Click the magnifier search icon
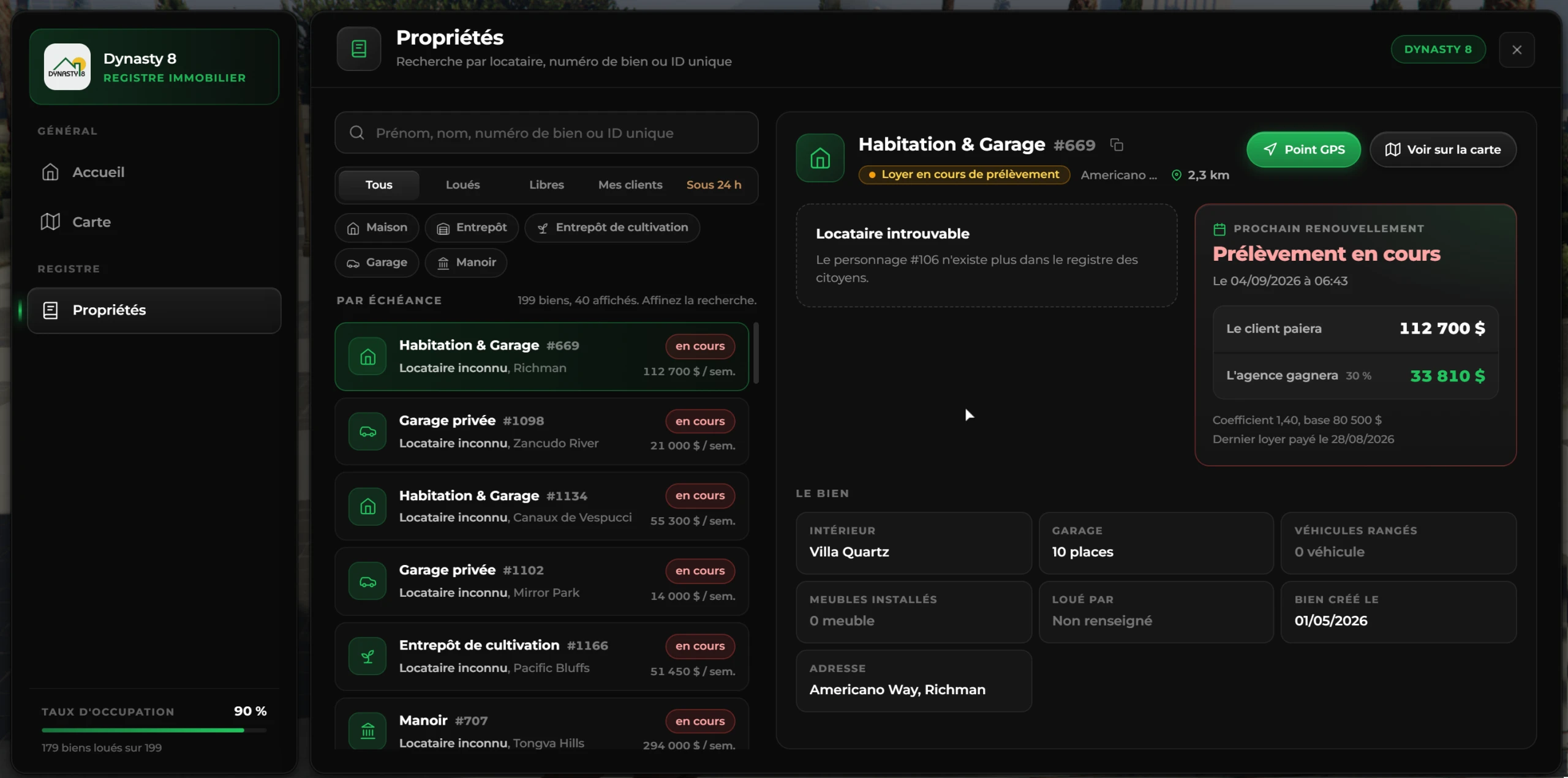This screenshot has width=1568, height=778. tap(357, 133)
